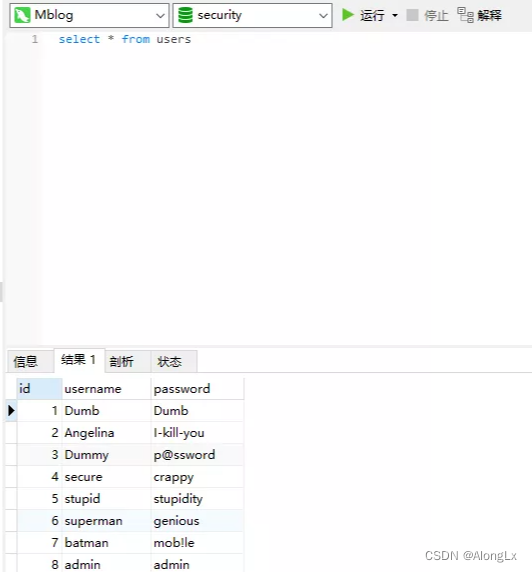This screenshot has width=532, height=572.
Task: Click the username column header
Action: [x=106, y=389]
